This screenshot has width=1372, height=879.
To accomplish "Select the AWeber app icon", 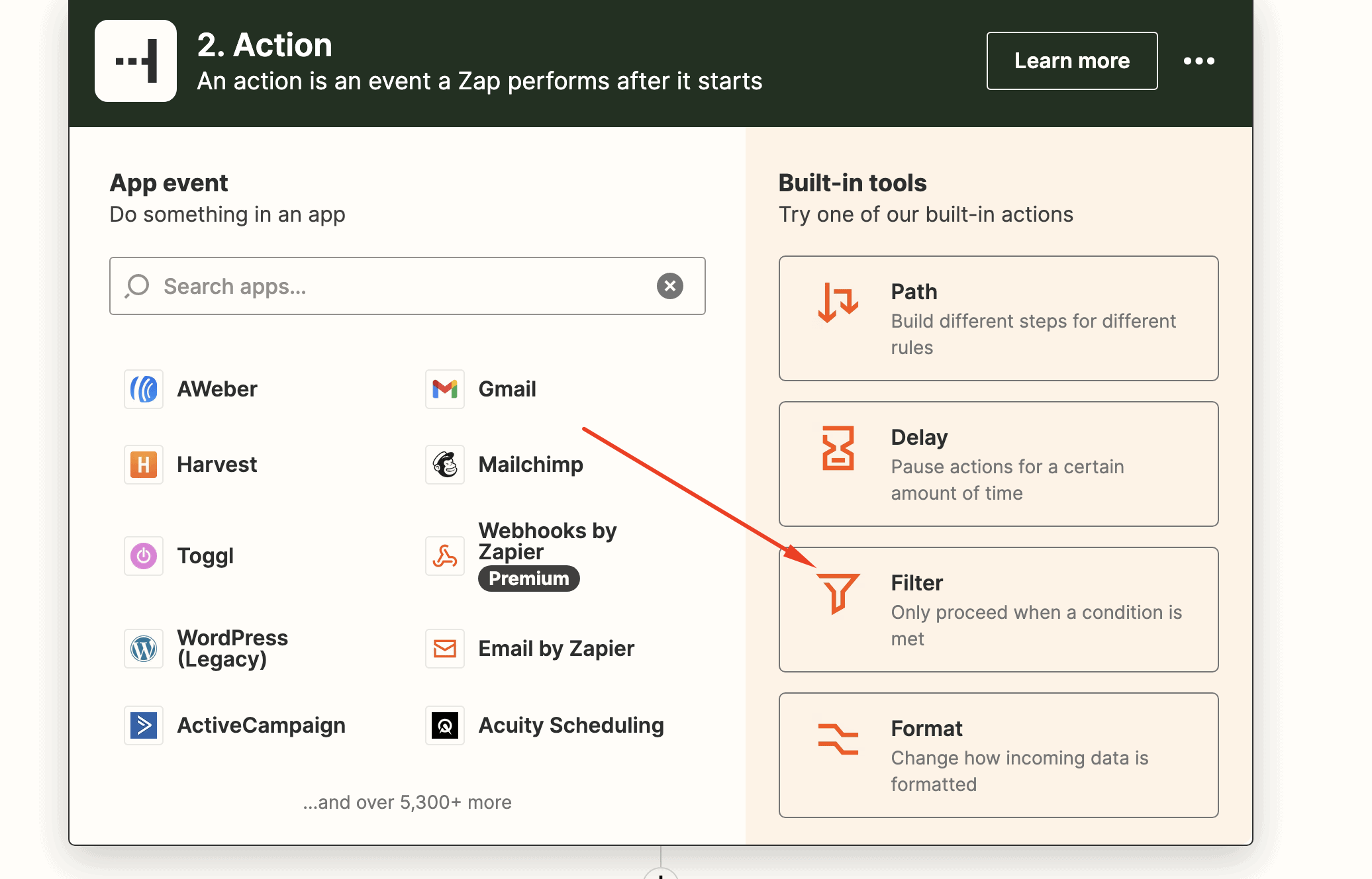I will coord(144,389).
